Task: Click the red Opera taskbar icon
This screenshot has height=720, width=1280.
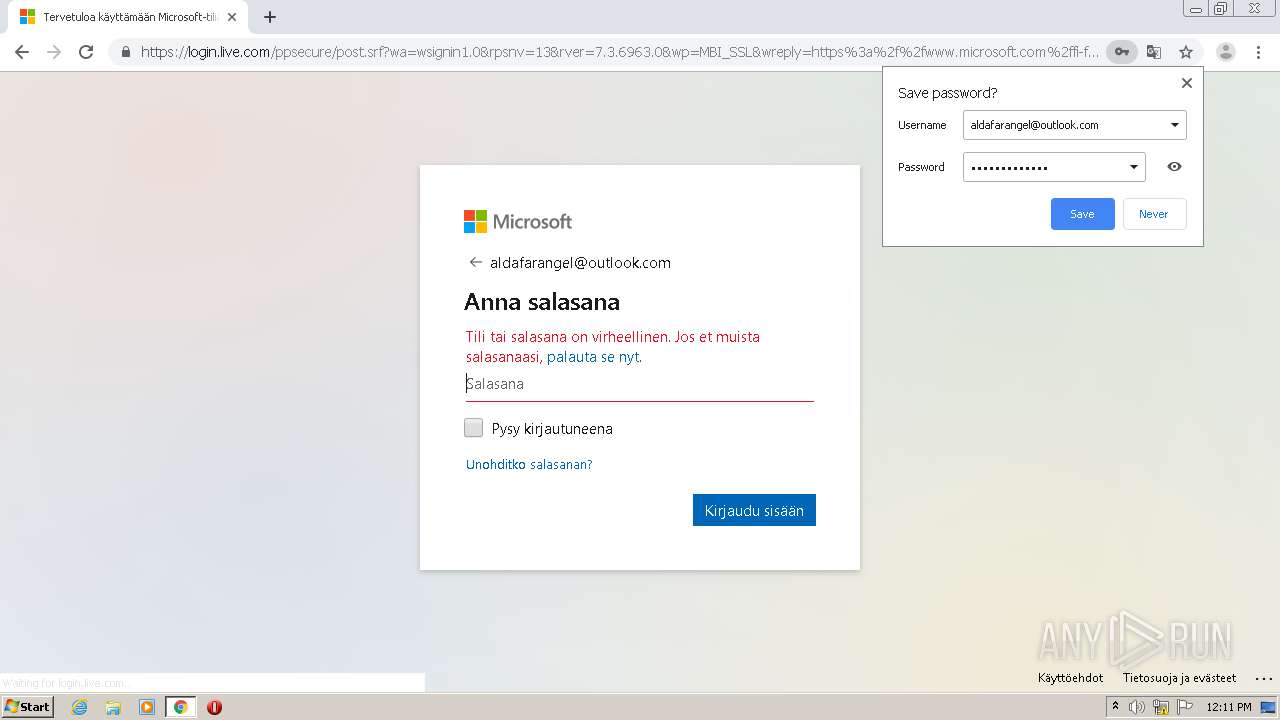Action: point(214,707)
